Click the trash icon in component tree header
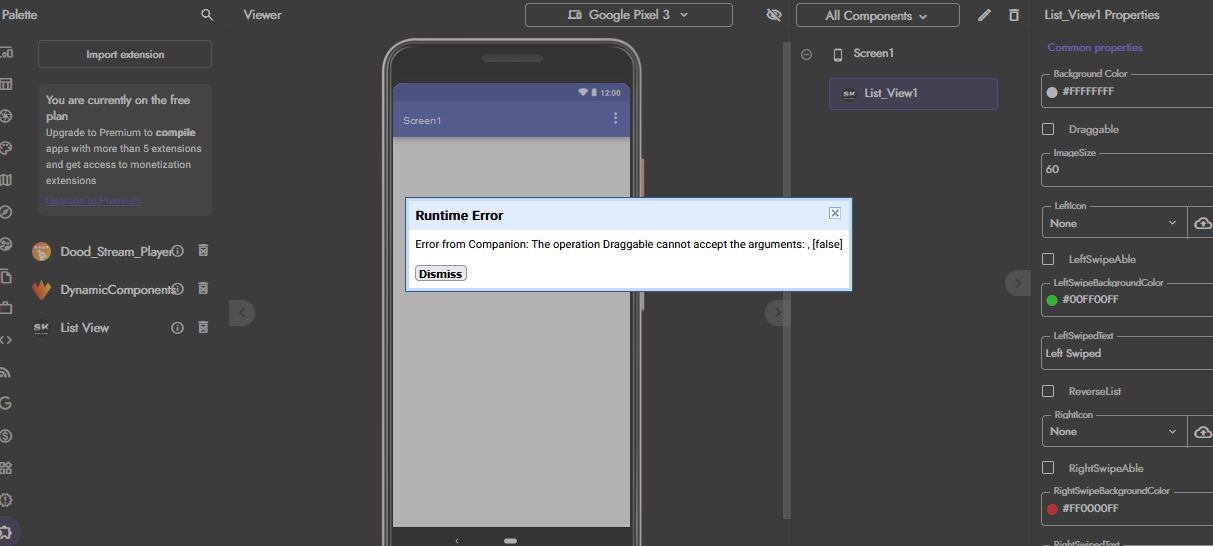The image size is (1213, 546). click(1014, 15)
